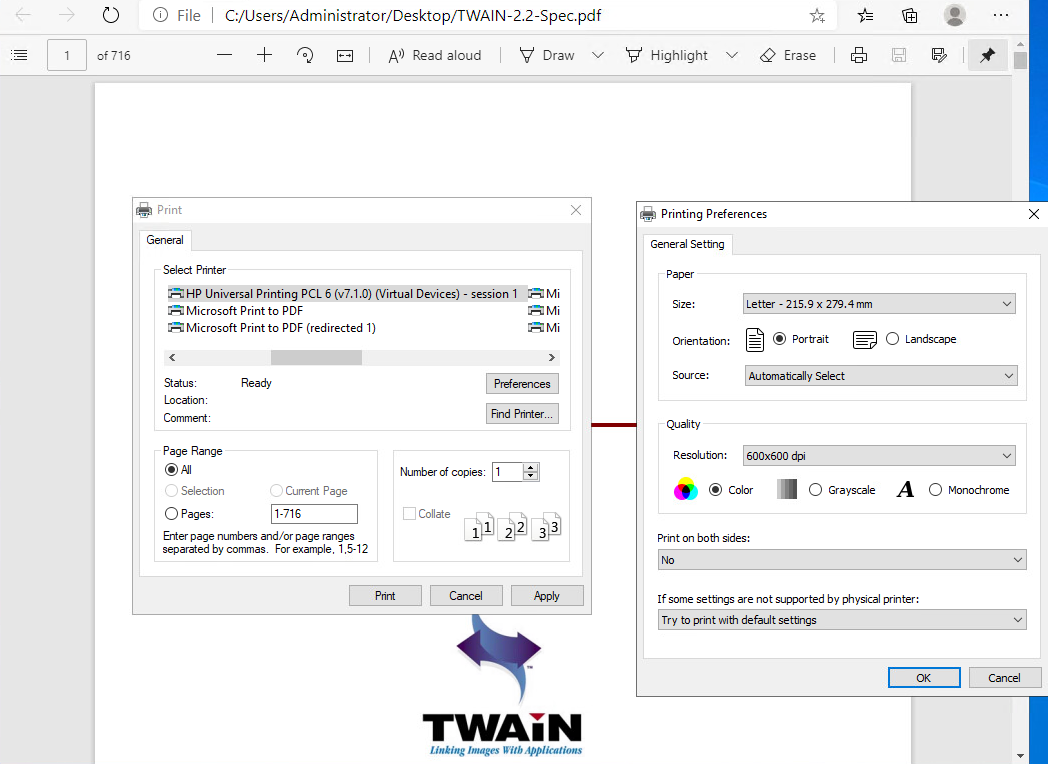Image resolution: width=1048 pixels, height=764 pixels.
Task: Choose the Pages radio button
Action: tap(172, 513)
